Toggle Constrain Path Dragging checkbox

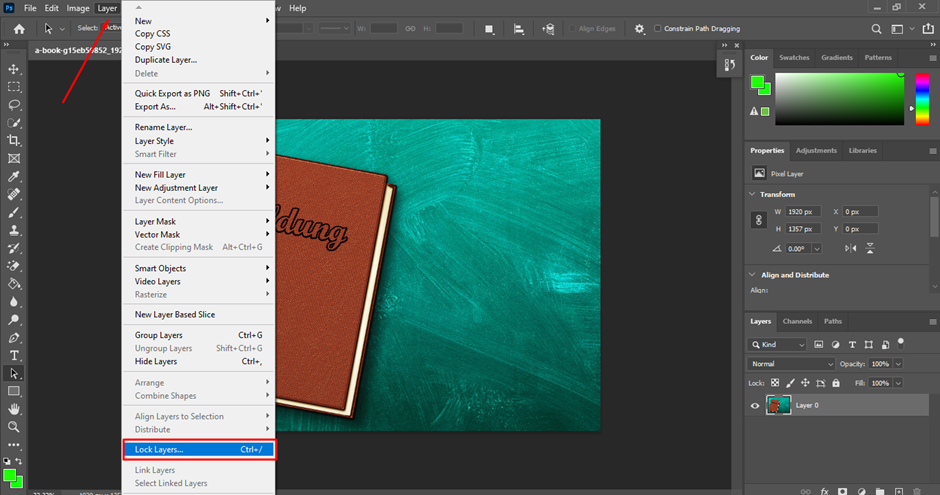click(x=658, y=29)
